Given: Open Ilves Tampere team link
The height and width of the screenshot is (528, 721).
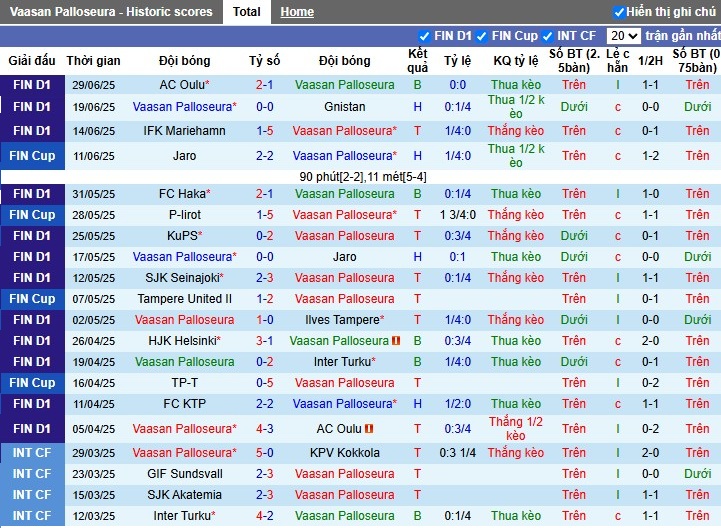Looking at the screenshot, I should [x=344, y=320].
